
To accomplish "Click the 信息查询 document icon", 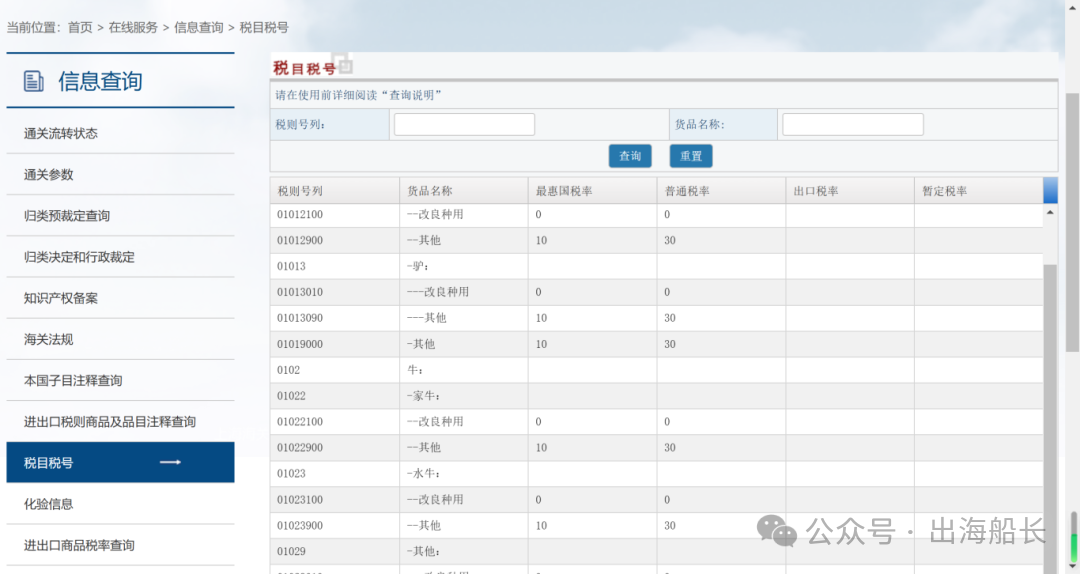I will [x=33, y=81].
